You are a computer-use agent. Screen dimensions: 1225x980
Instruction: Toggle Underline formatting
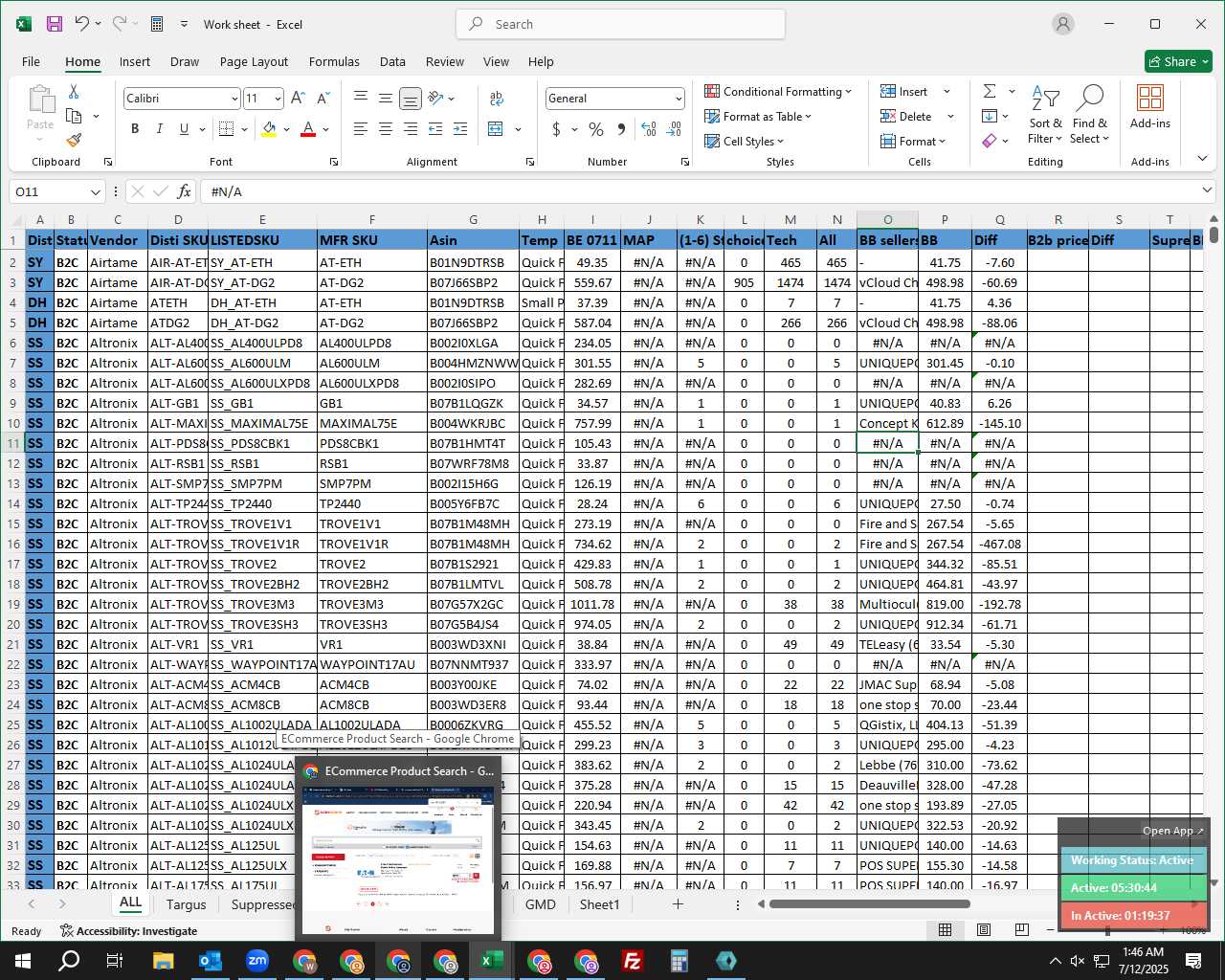184,128
